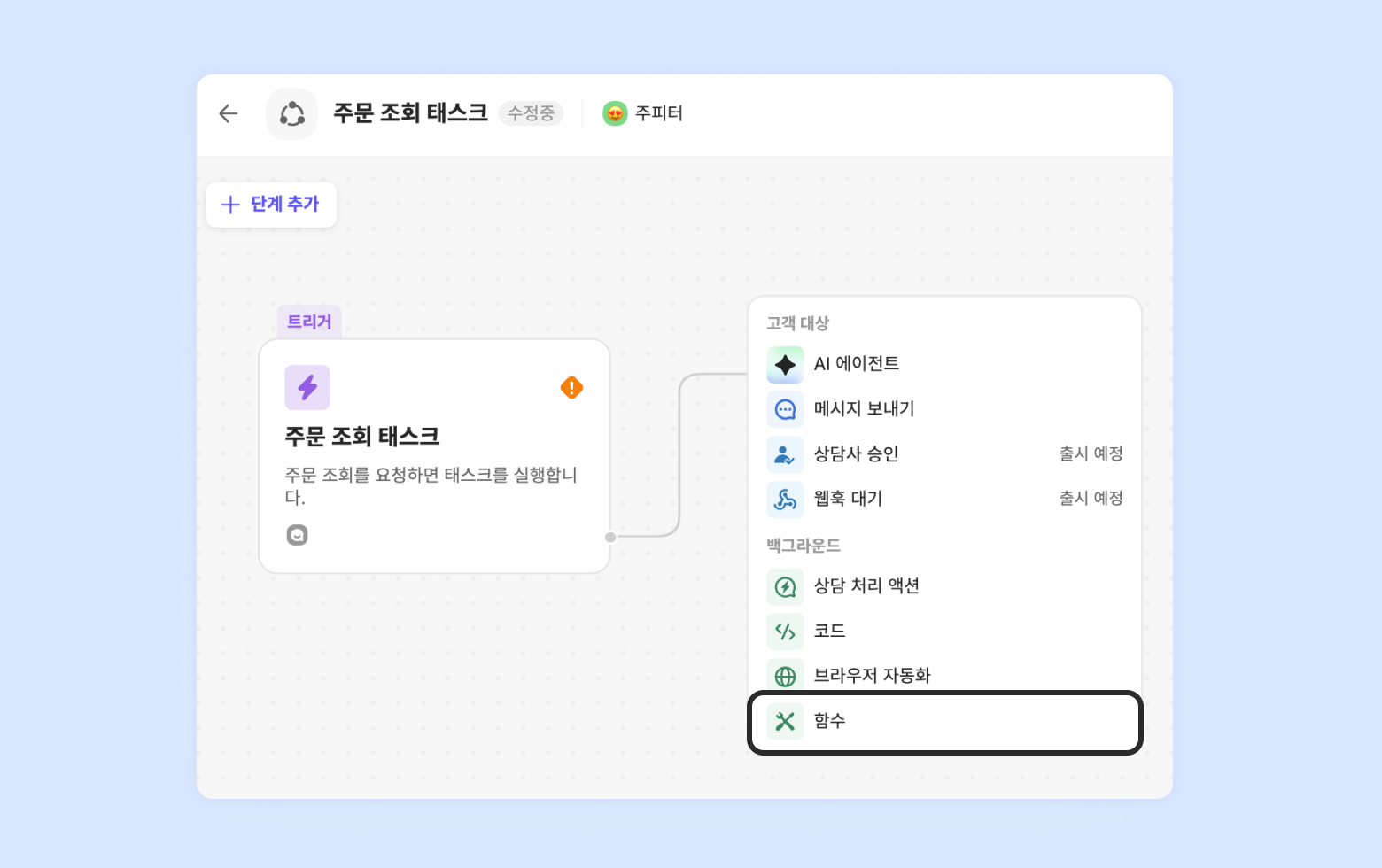Choose AI 에이전트 step option
Viewport: 1382px width, 868px height.
[x=857, y=364]
